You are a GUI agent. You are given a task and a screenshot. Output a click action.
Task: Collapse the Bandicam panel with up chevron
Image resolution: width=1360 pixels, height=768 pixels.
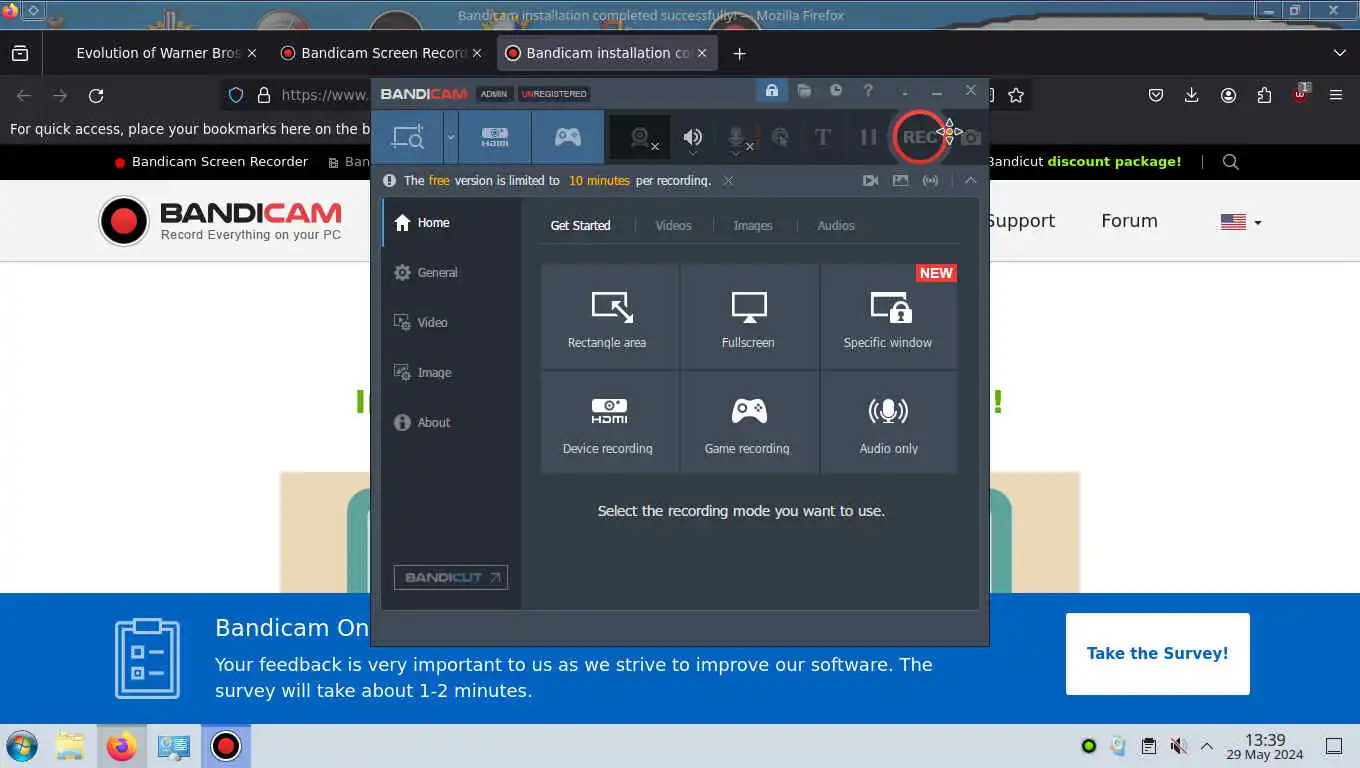point(970,181)
